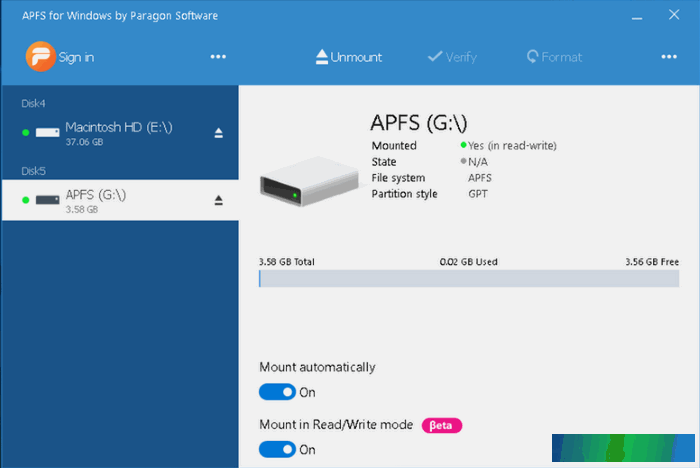This screenshot has width=700, height=468.
Task: Eject the APFS (G:\) volume
Action: click(x=218, y=201)
